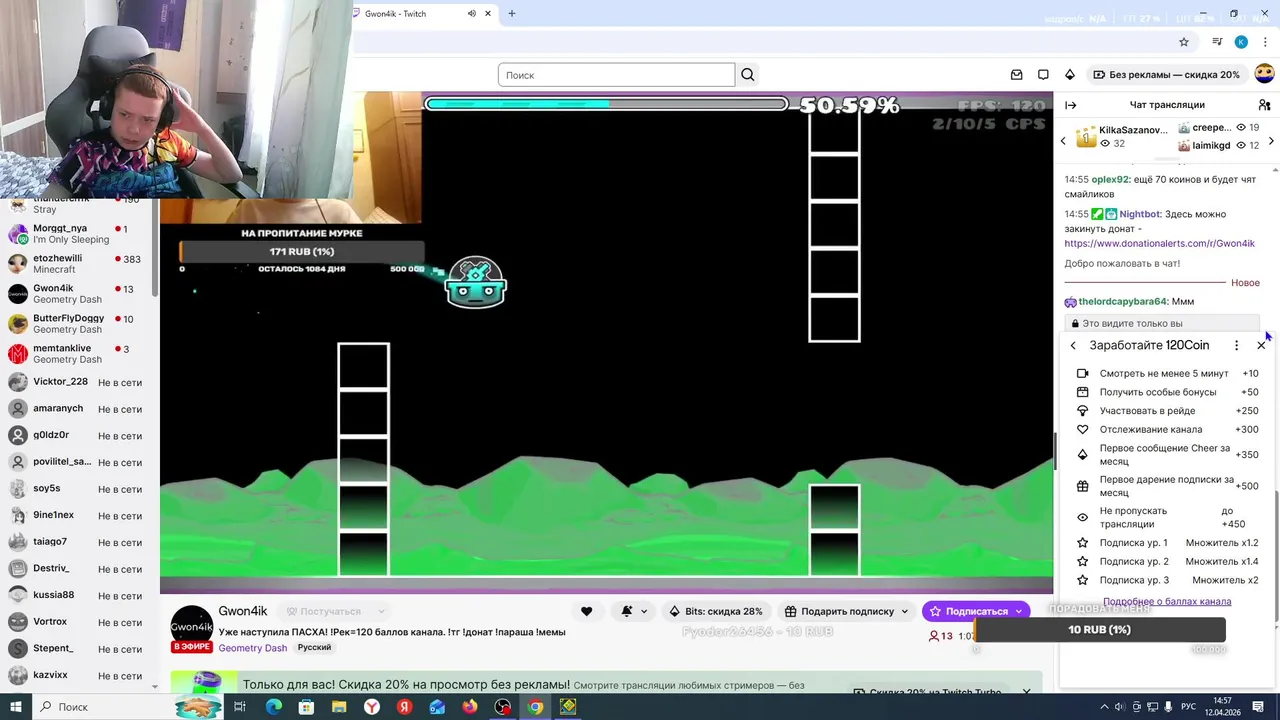Click the search magnifier button
Image resolution: width=1280 pixels, height=720 pixels.
point(748,75)
